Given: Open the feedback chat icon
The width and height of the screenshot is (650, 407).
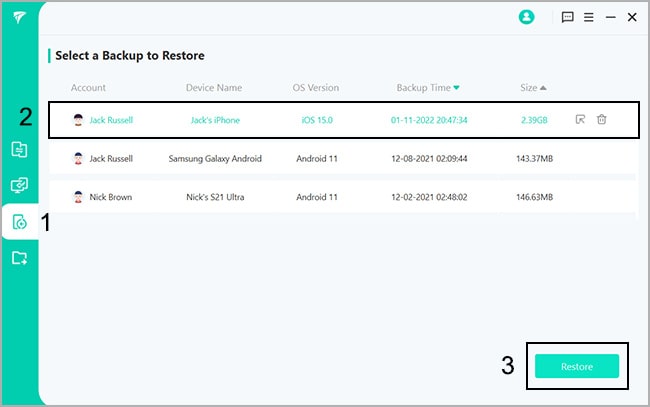Looking at the screenshot, I should [568, 17].
